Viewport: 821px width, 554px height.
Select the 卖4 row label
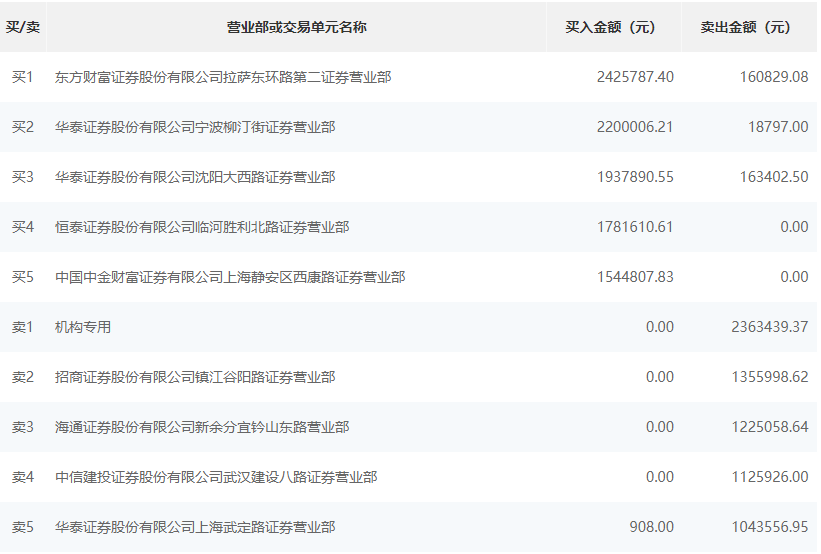tap(23, 477)
